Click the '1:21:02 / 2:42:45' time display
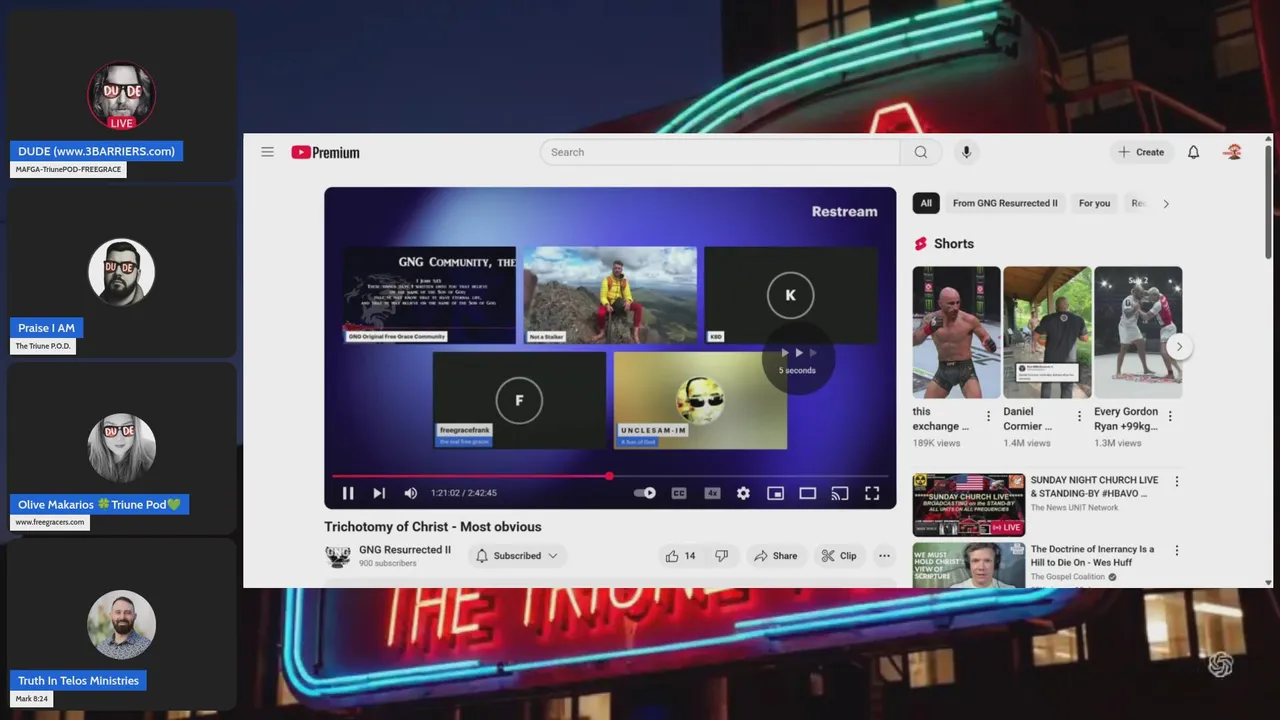This screenshot has width=1280, height=720. [x=463, y=493]
